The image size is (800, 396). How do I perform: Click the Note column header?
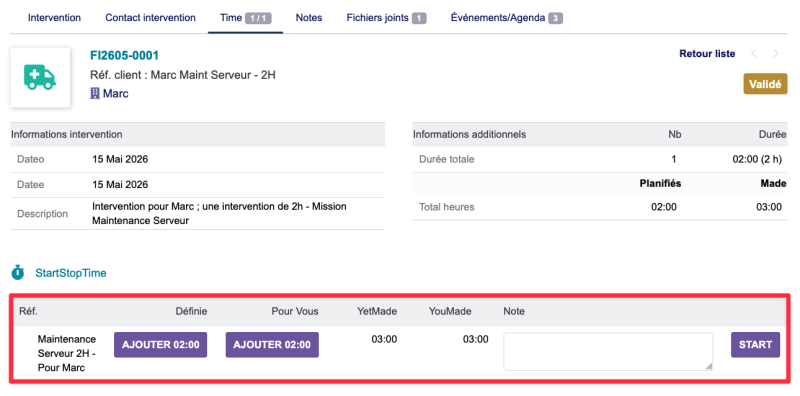tap(514, 311)
